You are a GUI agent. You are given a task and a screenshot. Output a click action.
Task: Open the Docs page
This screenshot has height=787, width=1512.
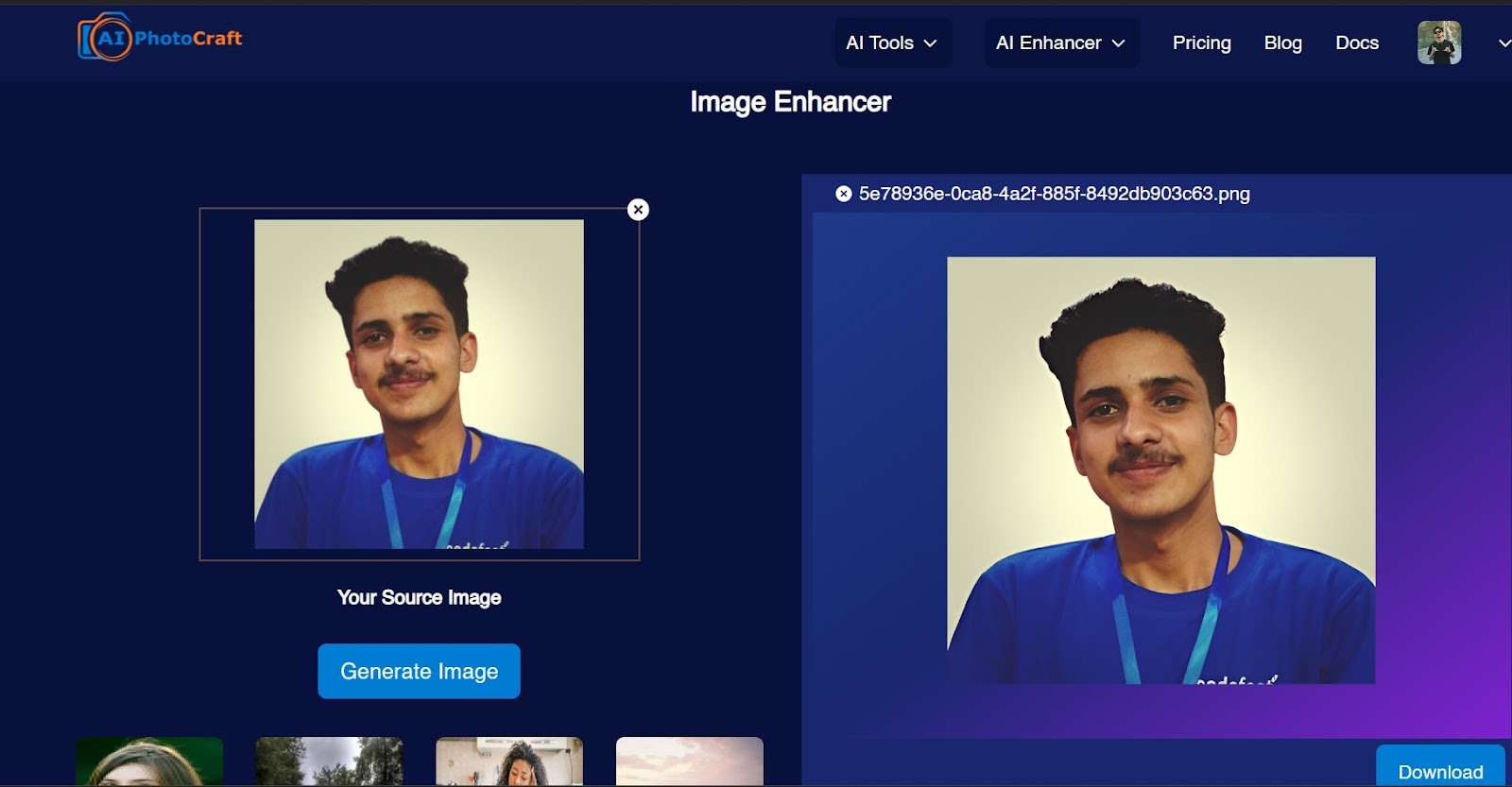pyautogui.click(x=1356, y=43)
